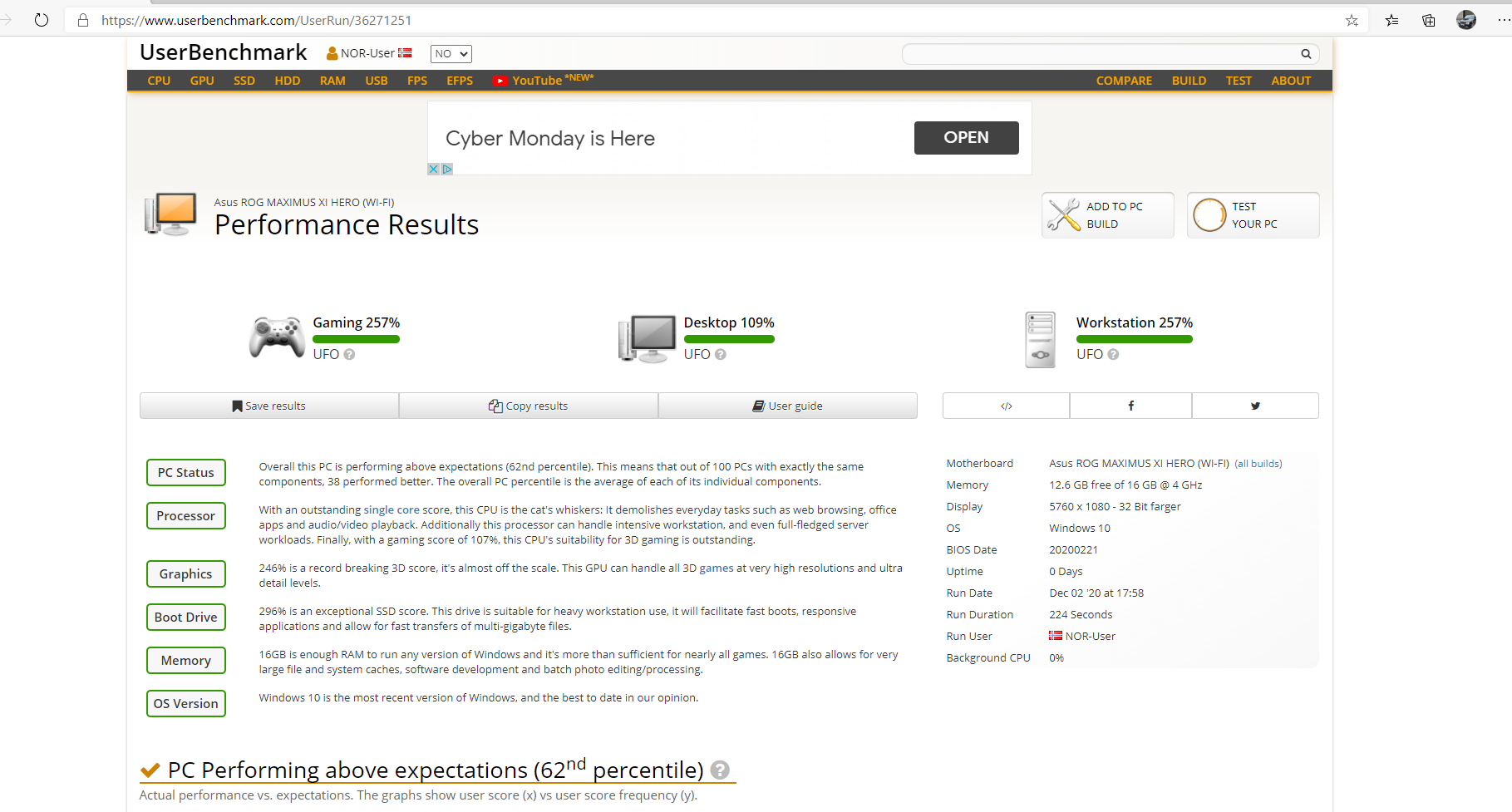Open the EFPS menu
The width and height of the screenshot is (1512, 812).
click(x=460, y=81)
